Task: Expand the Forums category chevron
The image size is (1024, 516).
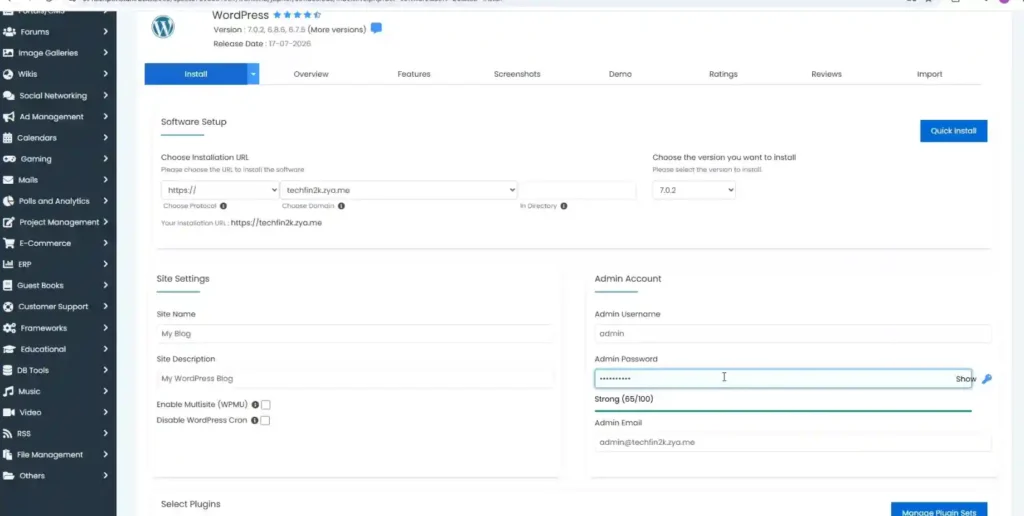Action: (x=105, y=31)
